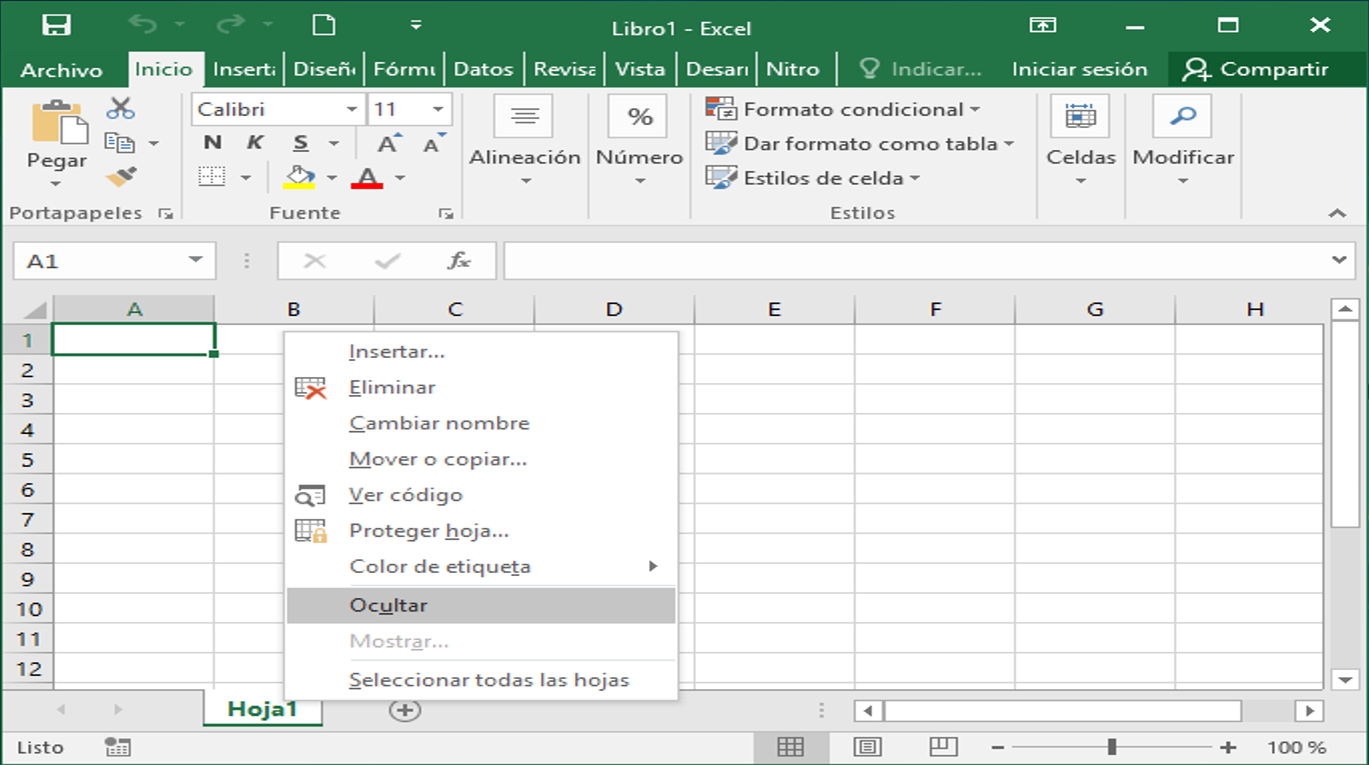The image size is (1369, 765).
Task: Click the zoom slider handle
Action: (x=1112, y=747)
